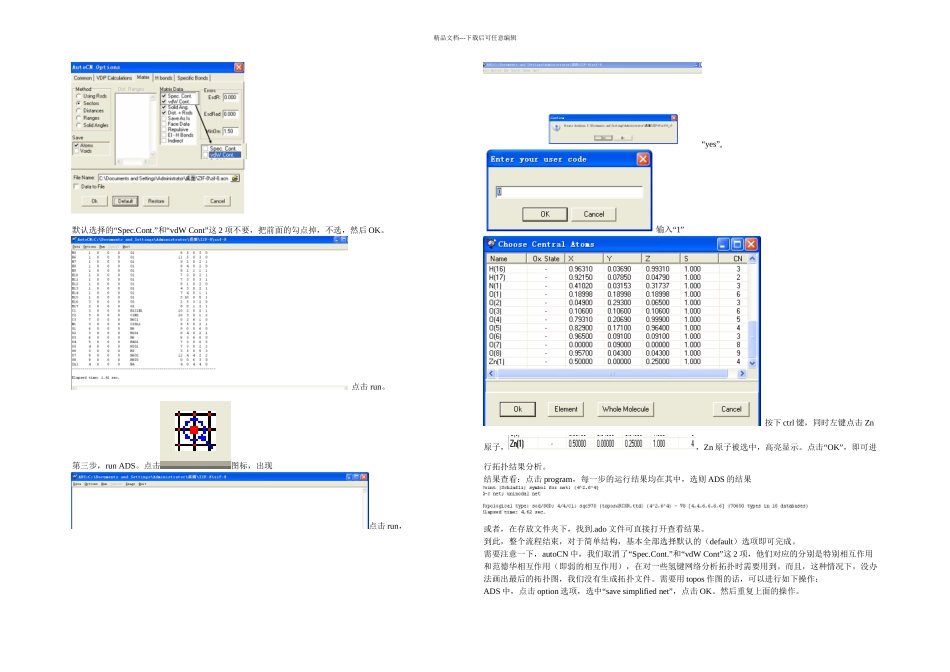Toggle the Solid Ang checkbox
Viewport: 950px width, 672px height.
click(164, 107)
